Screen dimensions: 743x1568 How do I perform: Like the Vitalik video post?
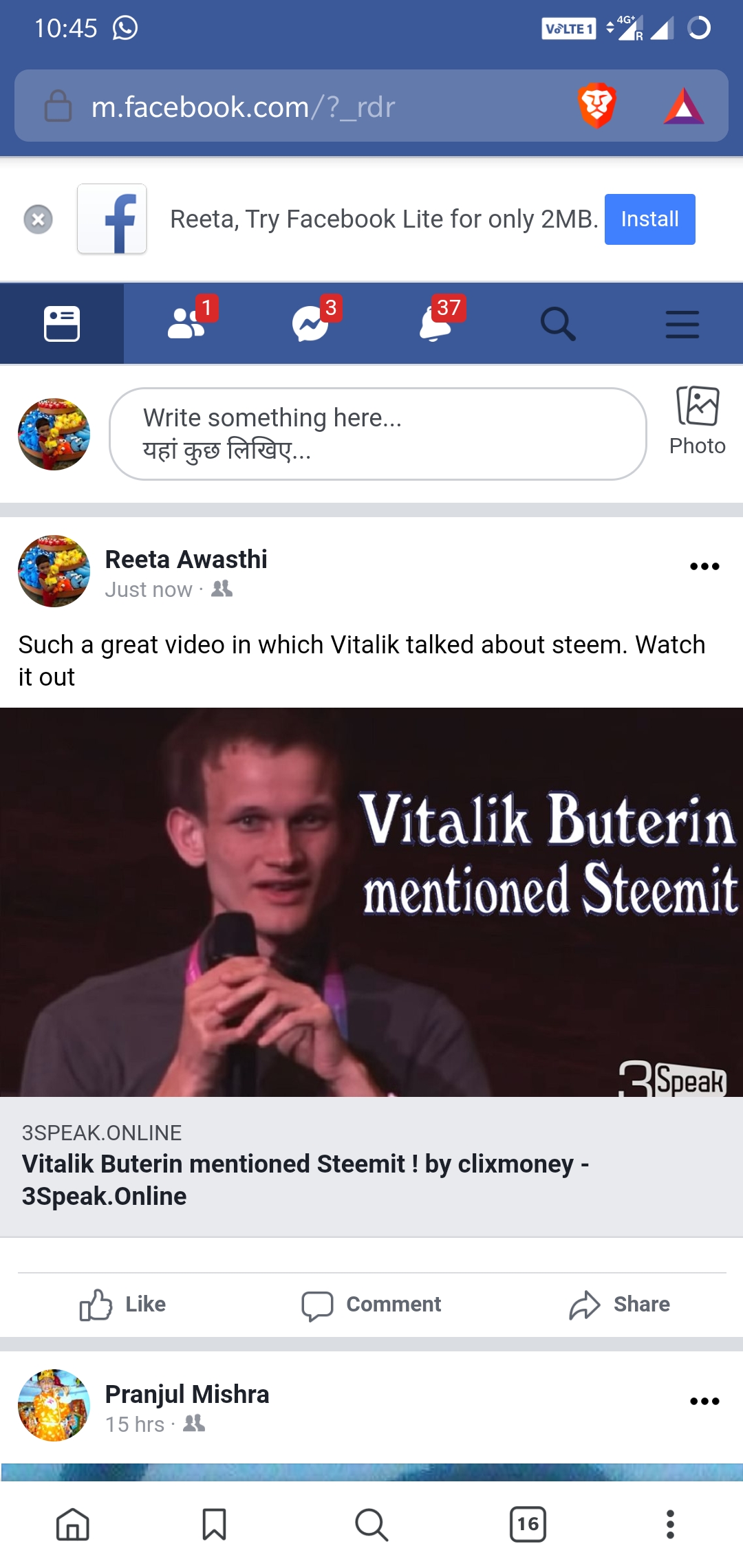click(x=123, y=1305)
